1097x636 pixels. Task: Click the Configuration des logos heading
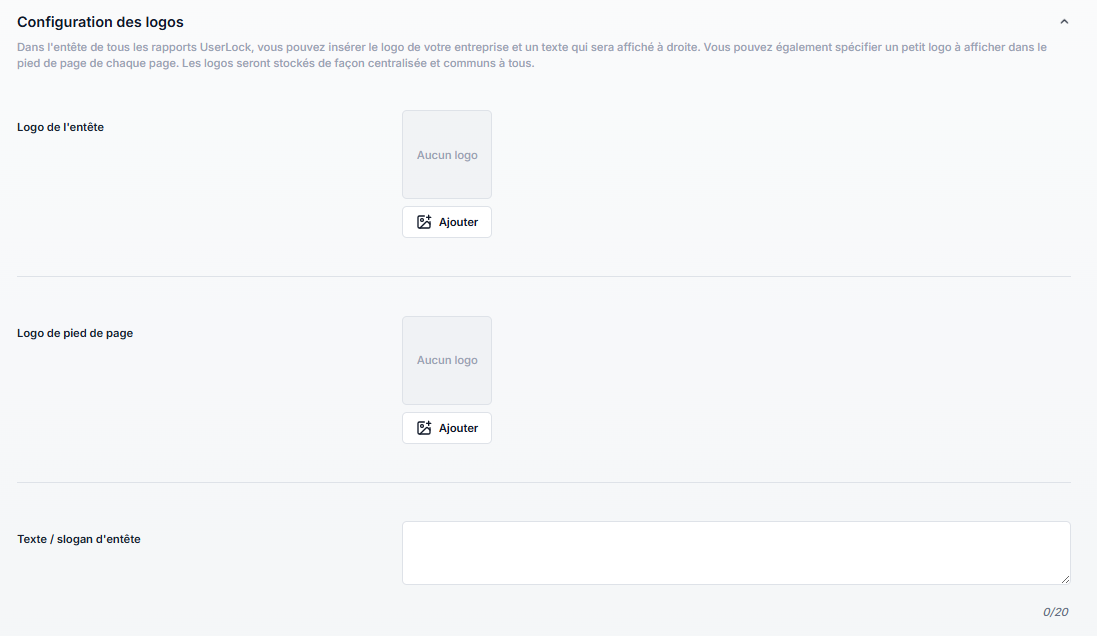(x=100, y=22)
